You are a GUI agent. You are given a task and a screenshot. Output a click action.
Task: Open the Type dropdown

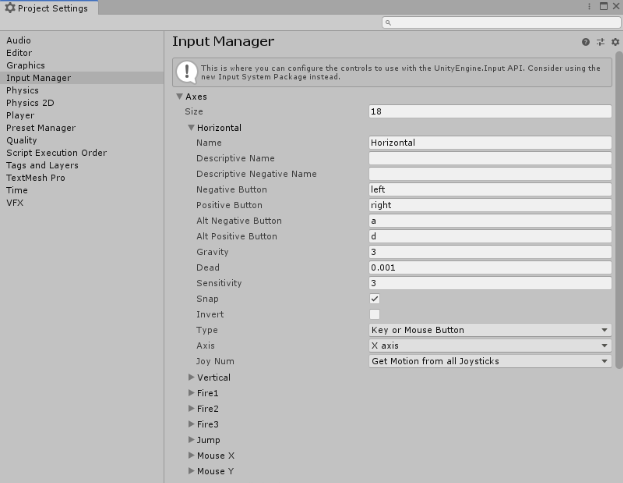pyautogui.click(x=490, y=330)
